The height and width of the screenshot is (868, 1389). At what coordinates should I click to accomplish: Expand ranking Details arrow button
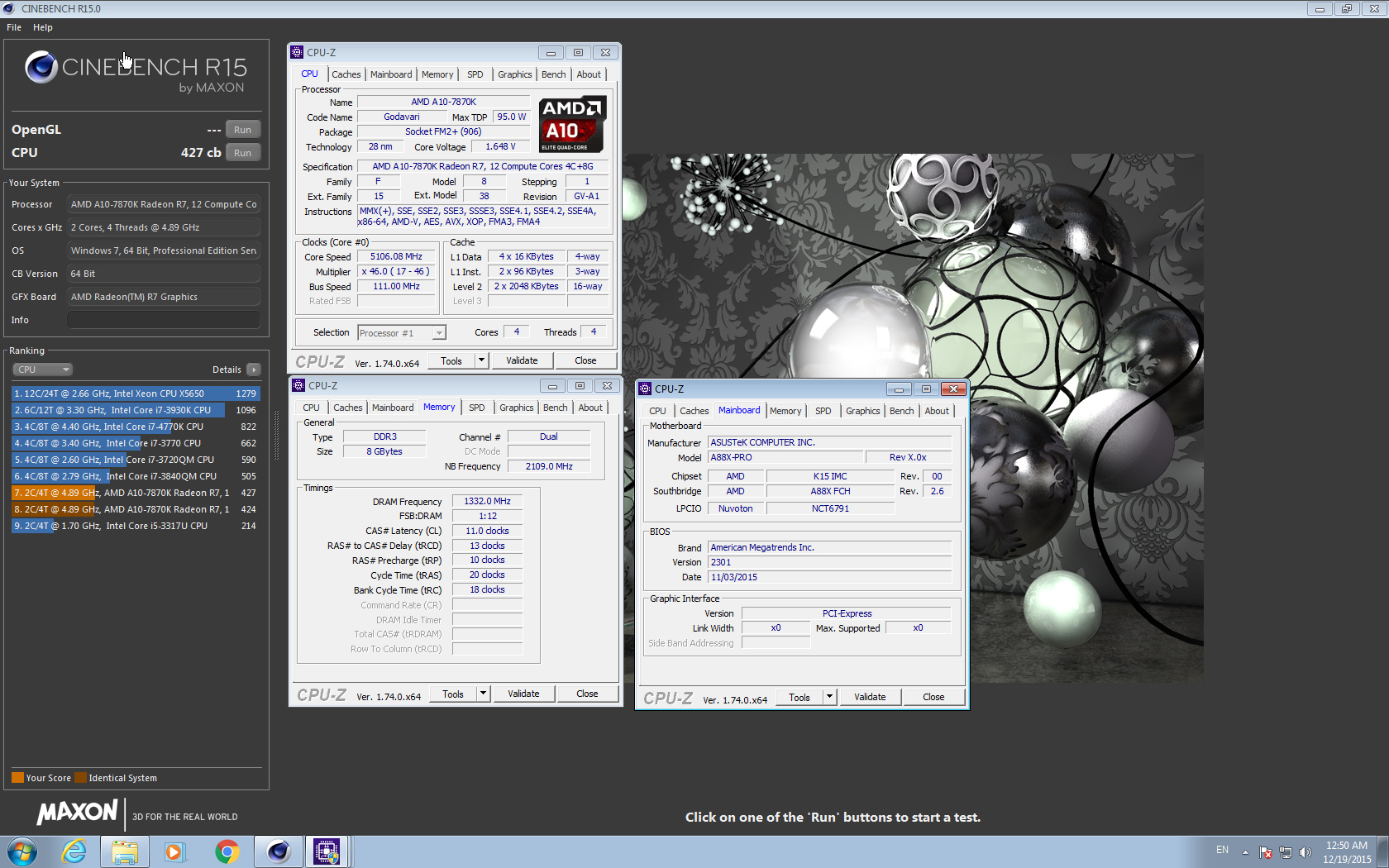tap(254, 370)
